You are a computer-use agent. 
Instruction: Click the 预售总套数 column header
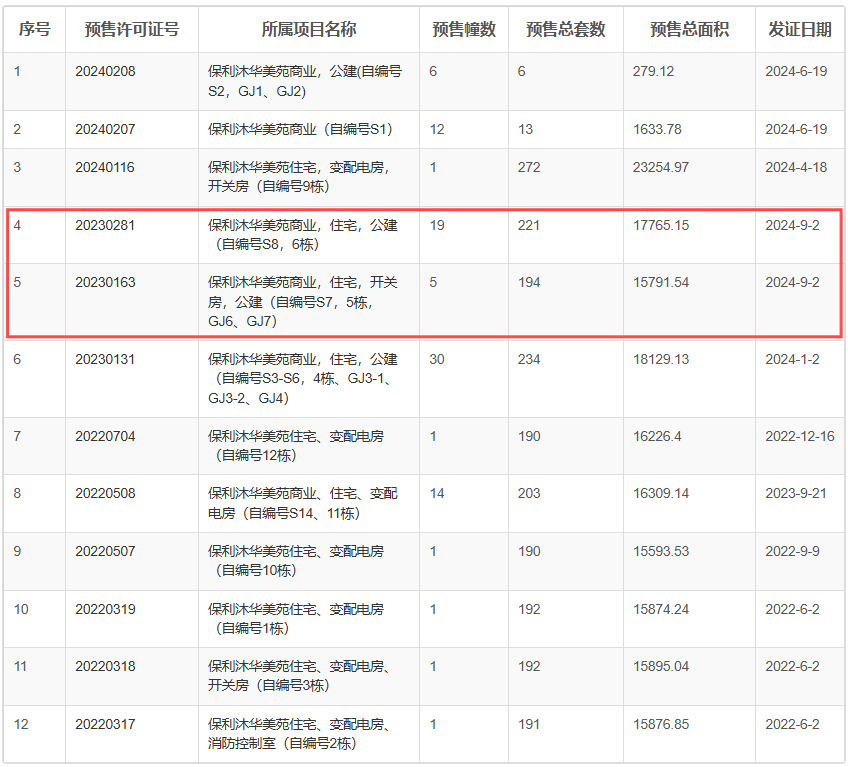point(566,29)
